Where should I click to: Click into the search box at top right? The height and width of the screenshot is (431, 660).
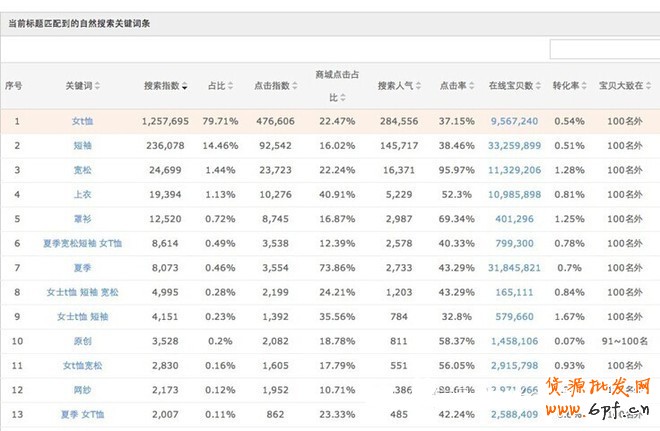(603, 50)
